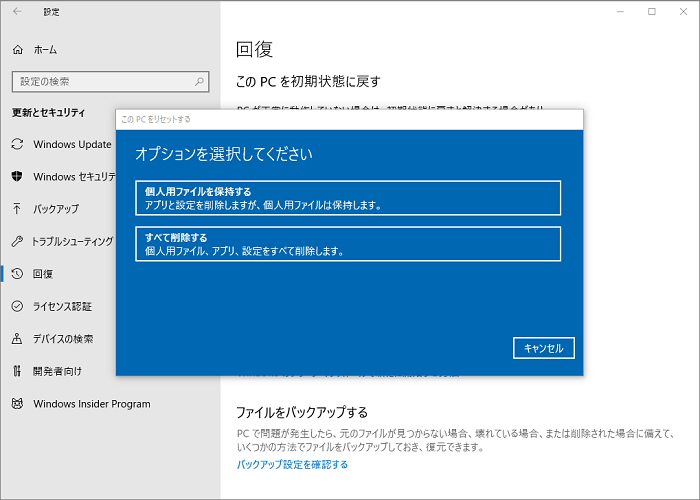Click the 回復 label in sidebar
The width and height of the screenshot is (700, 500).
43,274
